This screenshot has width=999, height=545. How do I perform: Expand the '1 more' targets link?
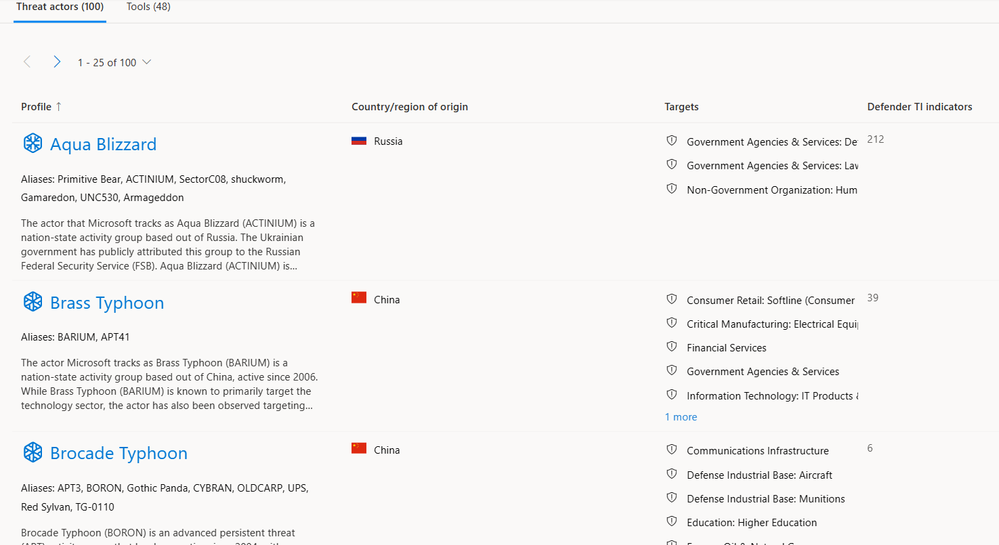681,417
